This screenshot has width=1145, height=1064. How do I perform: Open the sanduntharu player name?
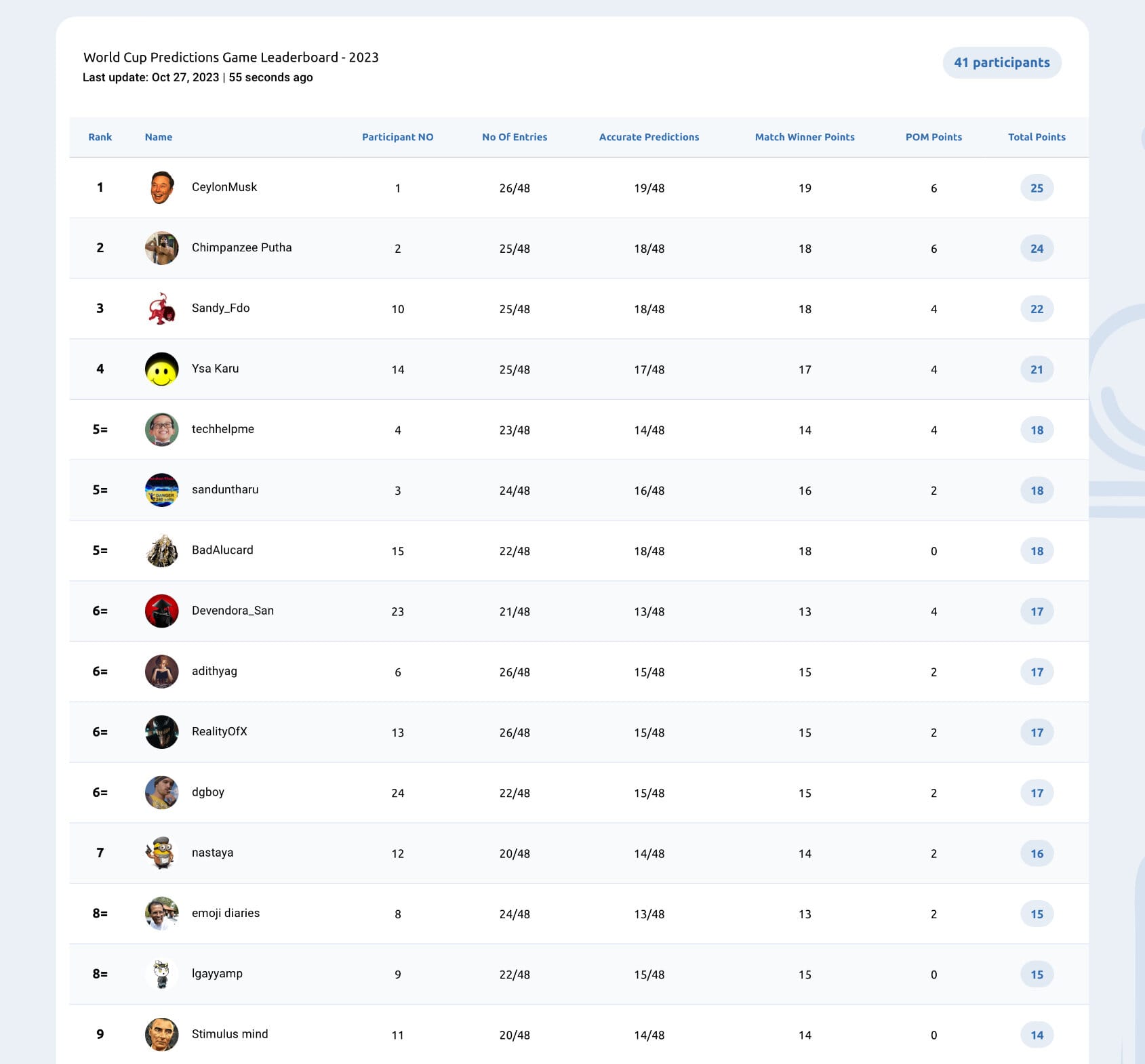225,489
